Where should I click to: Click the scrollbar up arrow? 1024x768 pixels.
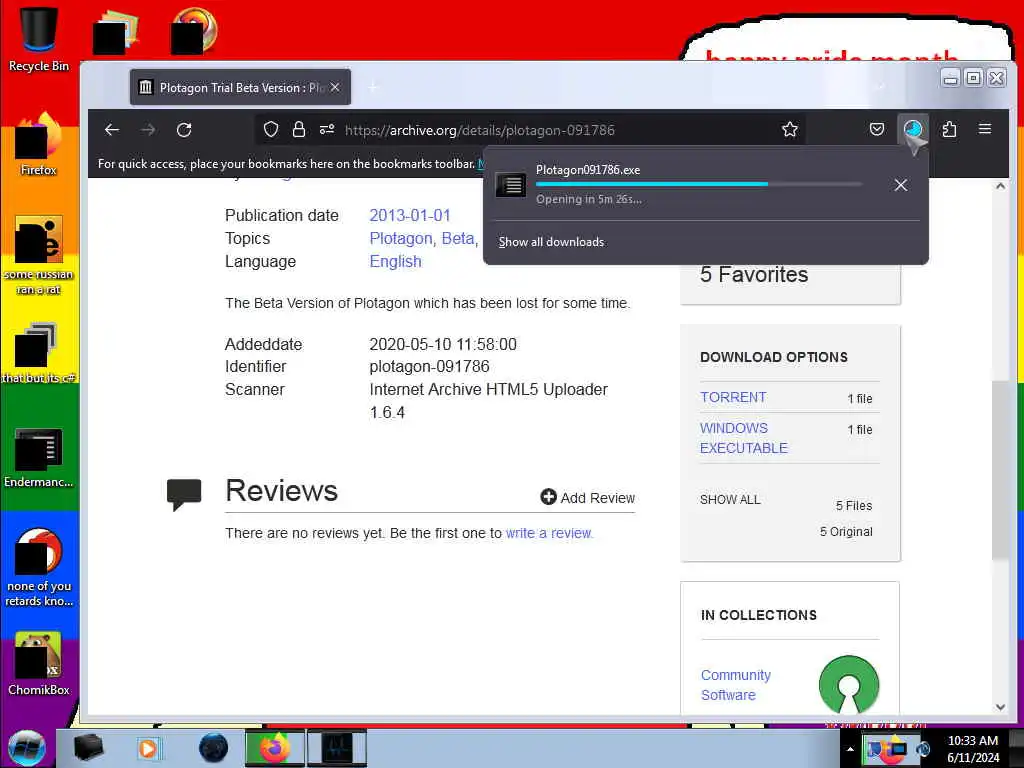(1000, 186)
